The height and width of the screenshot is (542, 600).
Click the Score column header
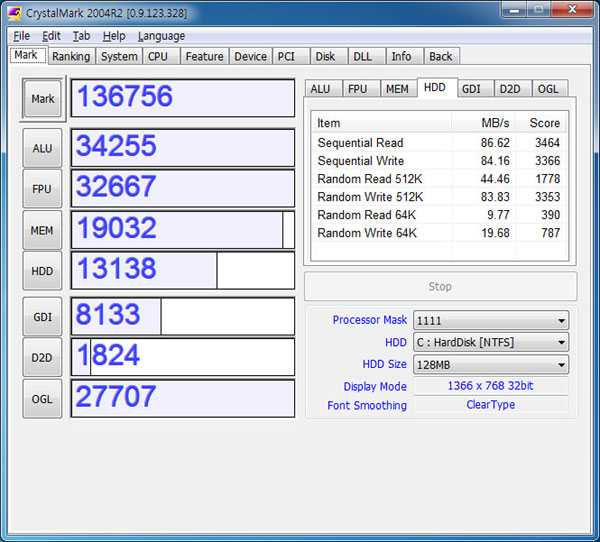541,122
